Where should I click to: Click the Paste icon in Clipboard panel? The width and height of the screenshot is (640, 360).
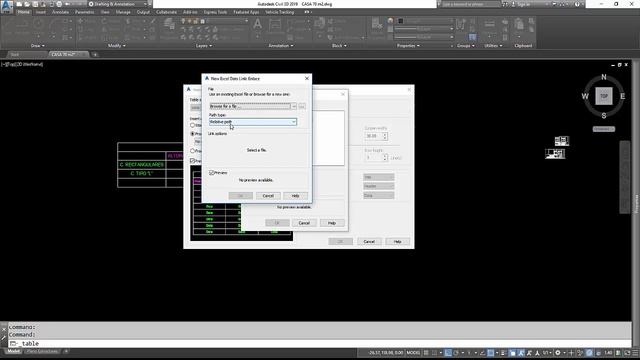pyautogui.click(x=519, y=24)
